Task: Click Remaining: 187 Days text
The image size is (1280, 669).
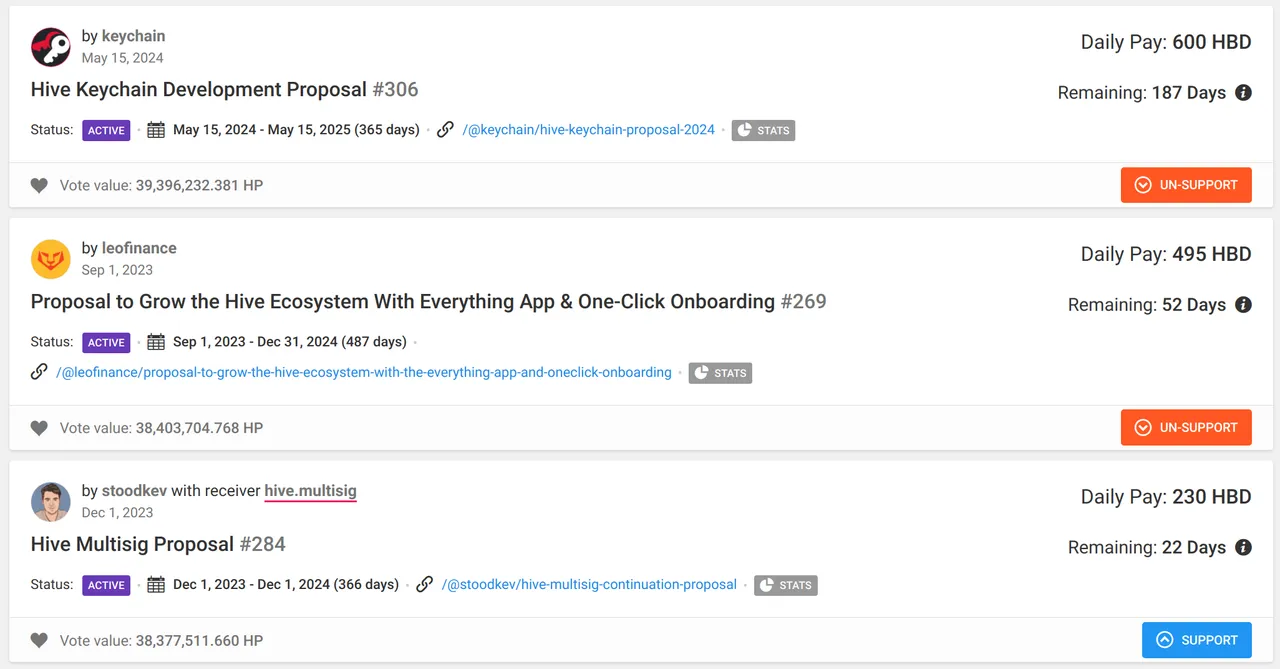Action: (1142, 93)
